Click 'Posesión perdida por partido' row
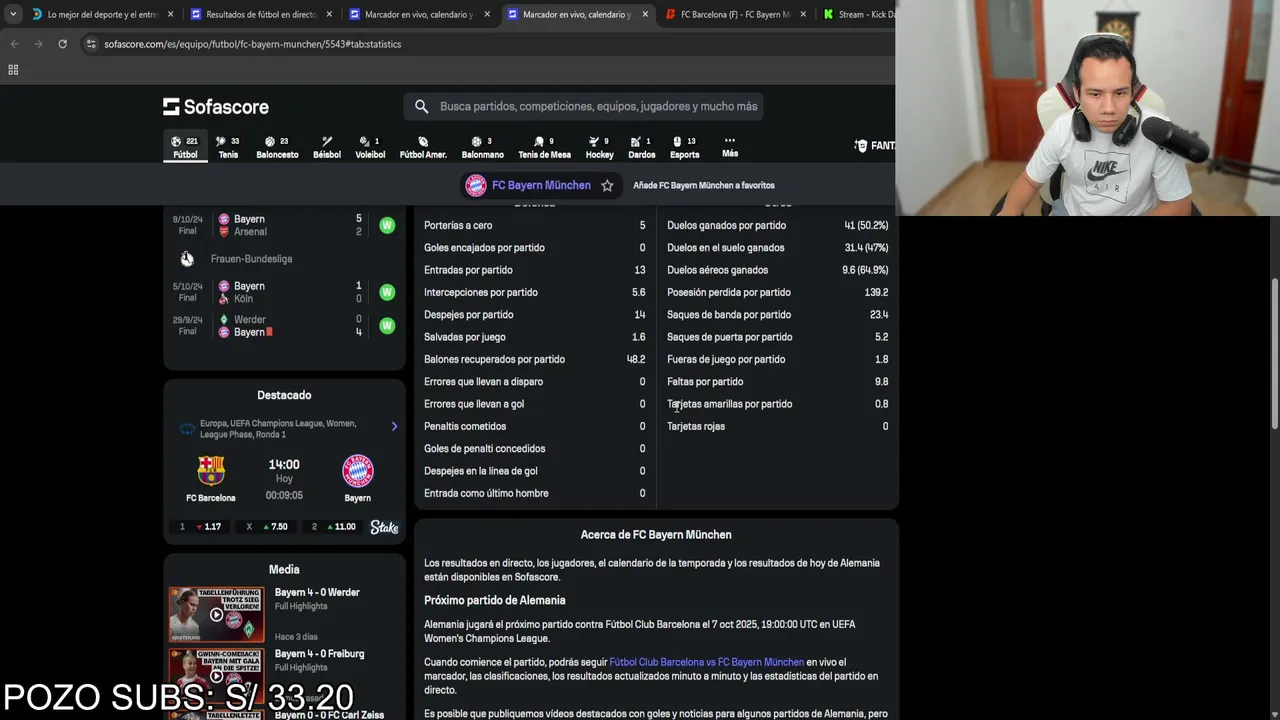1280x720 pixels. [x=777, y=292]
